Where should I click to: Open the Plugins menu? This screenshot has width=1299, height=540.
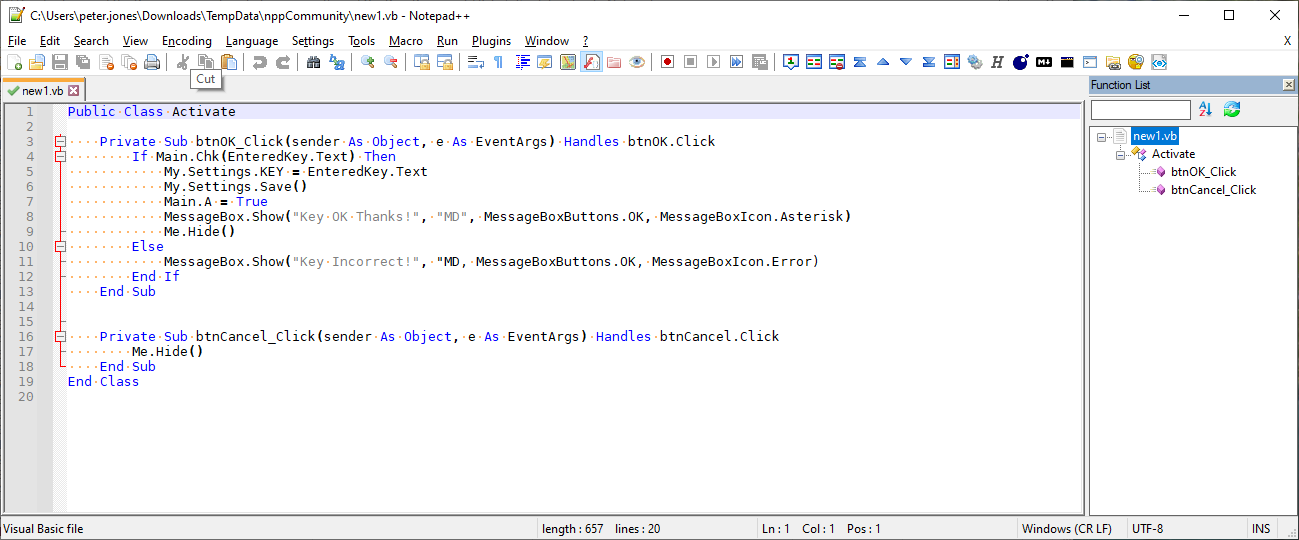click(x=491, y=41)
